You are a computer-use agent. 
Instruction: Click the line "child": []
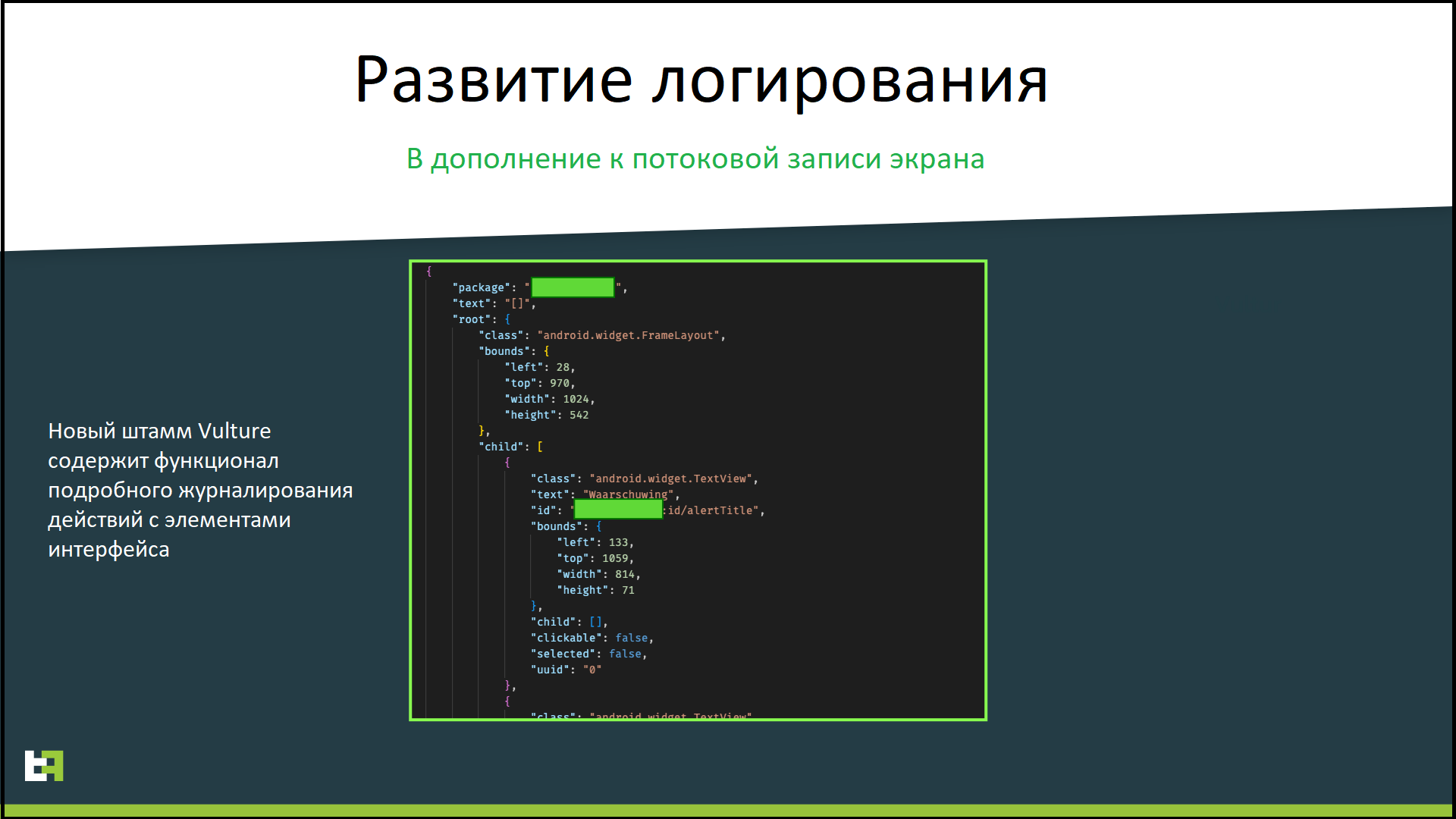[570, 622]
